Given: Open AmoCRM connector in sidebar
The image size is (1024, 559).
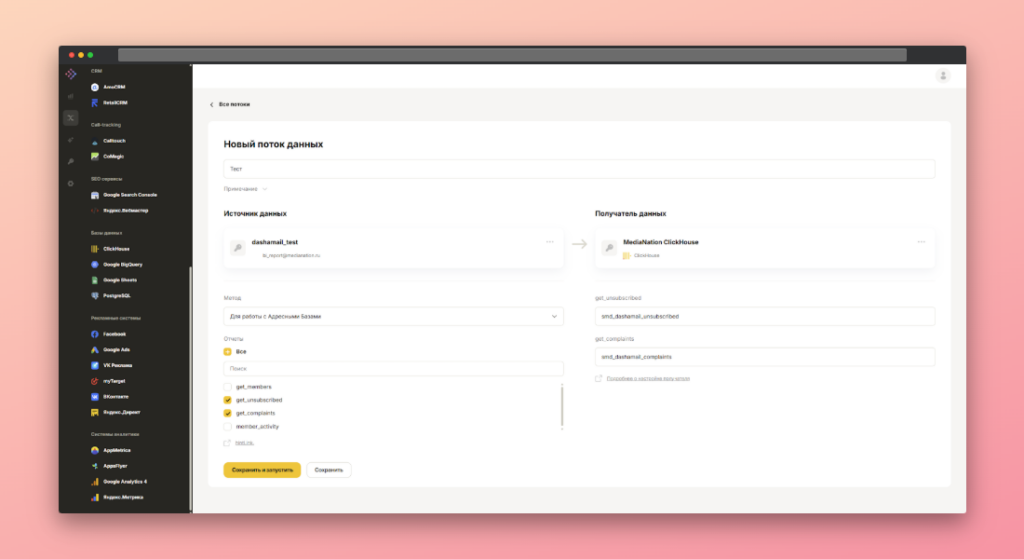Looking at the screenshot, I should 108,87.
